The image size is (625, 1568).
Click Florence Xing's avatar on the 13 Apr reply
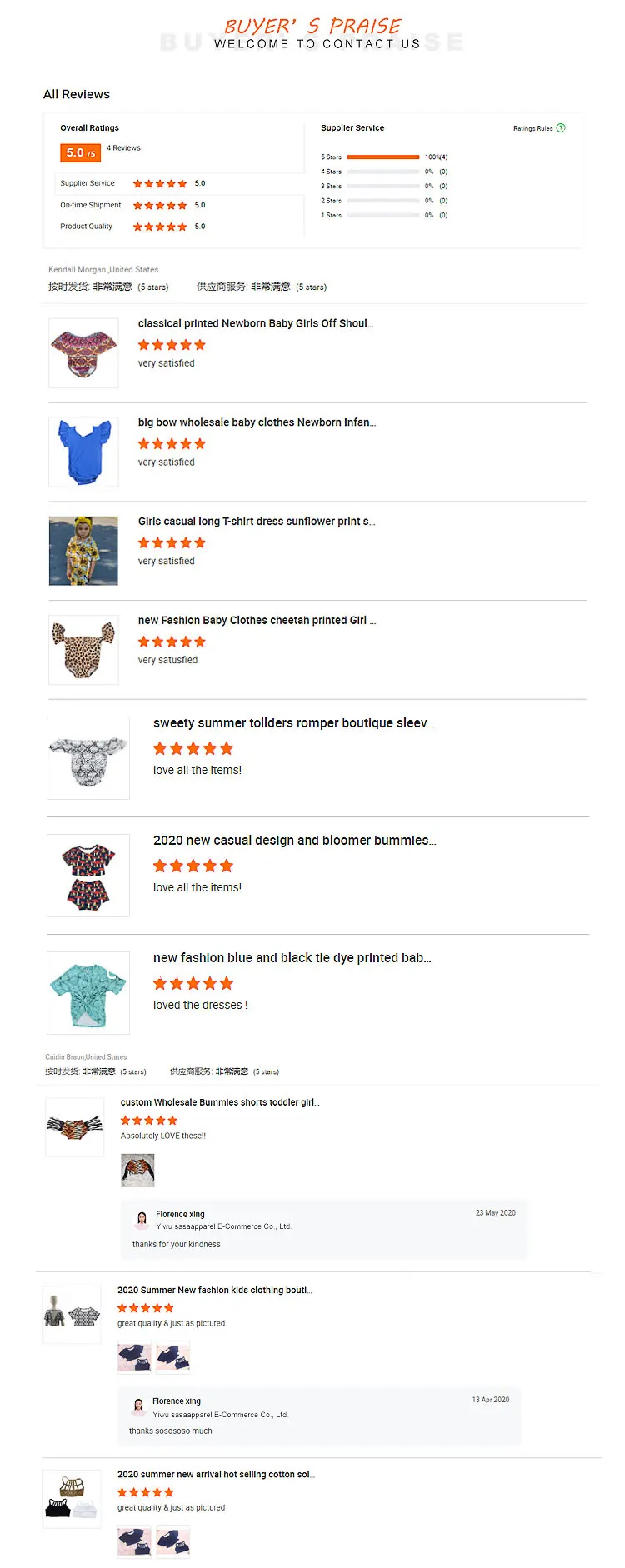click(x=137, y=1406)
